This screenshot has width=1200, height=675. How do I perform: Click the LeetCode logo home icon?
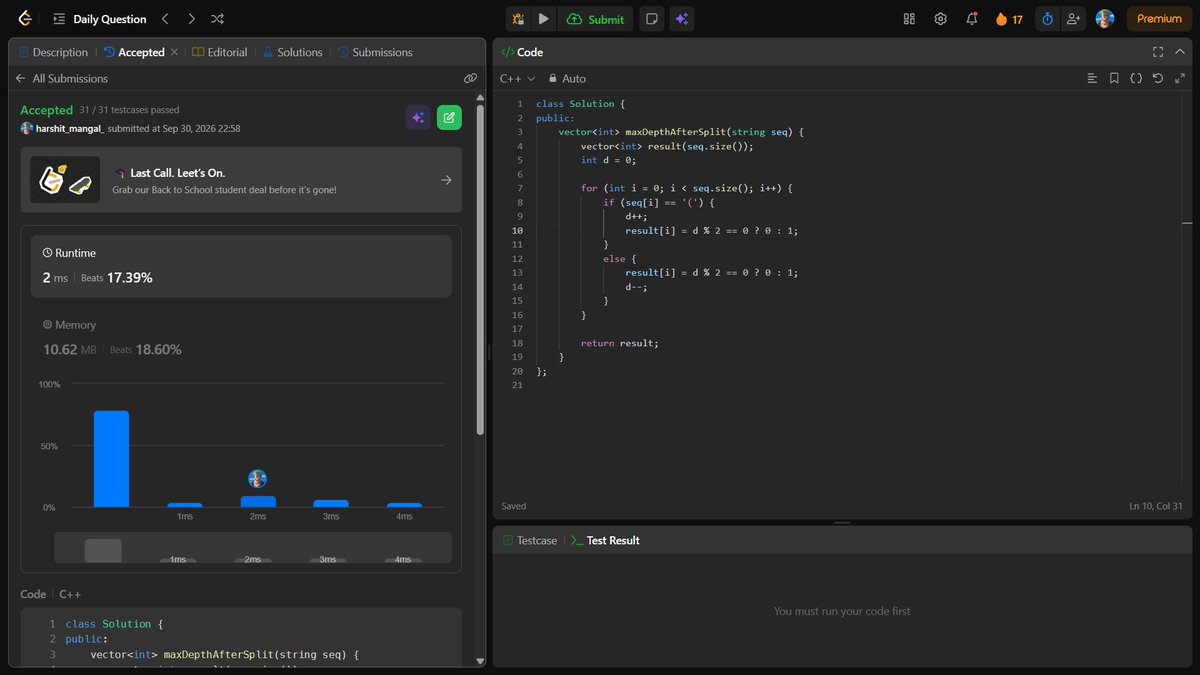tap(24, 19)
